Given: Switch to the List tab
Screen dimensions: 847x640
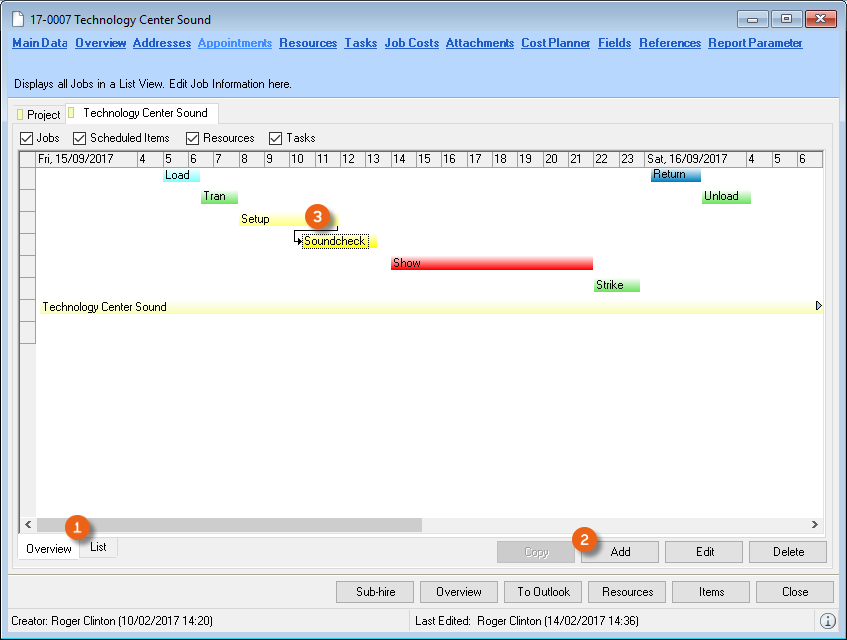Looking at the screenshot, I should click(98, 547).
